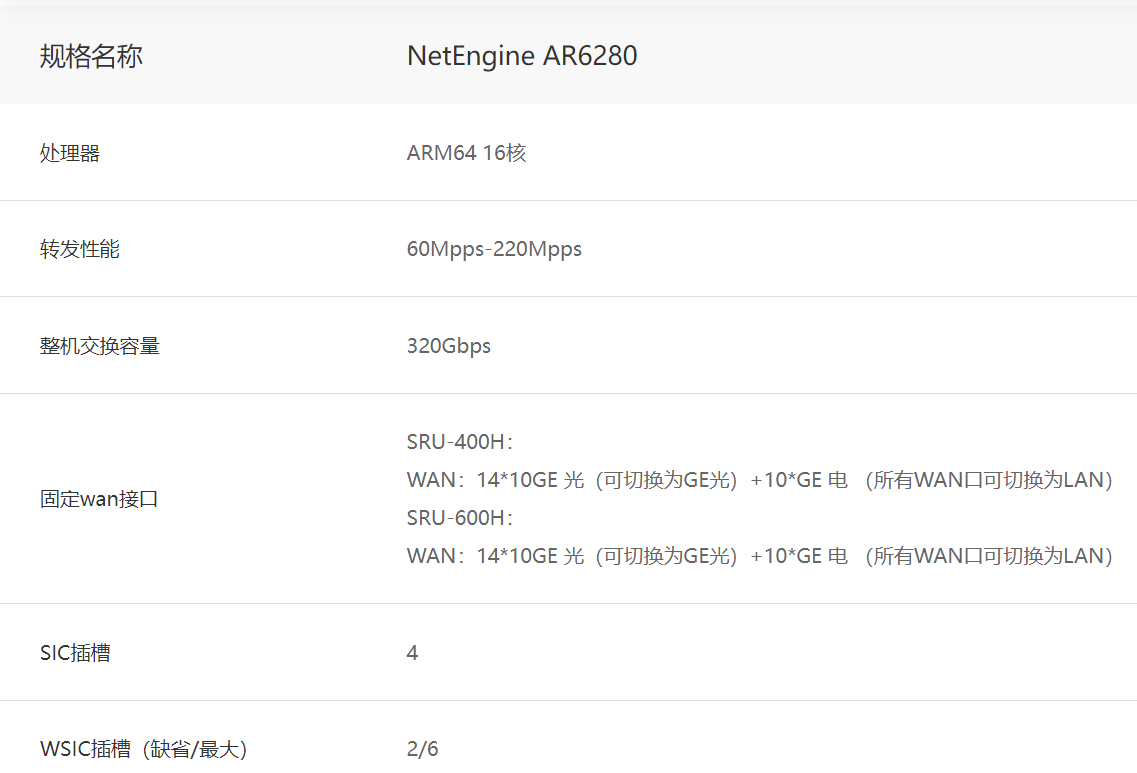
Task: Click the 处理器 row label
Action: 70,153
